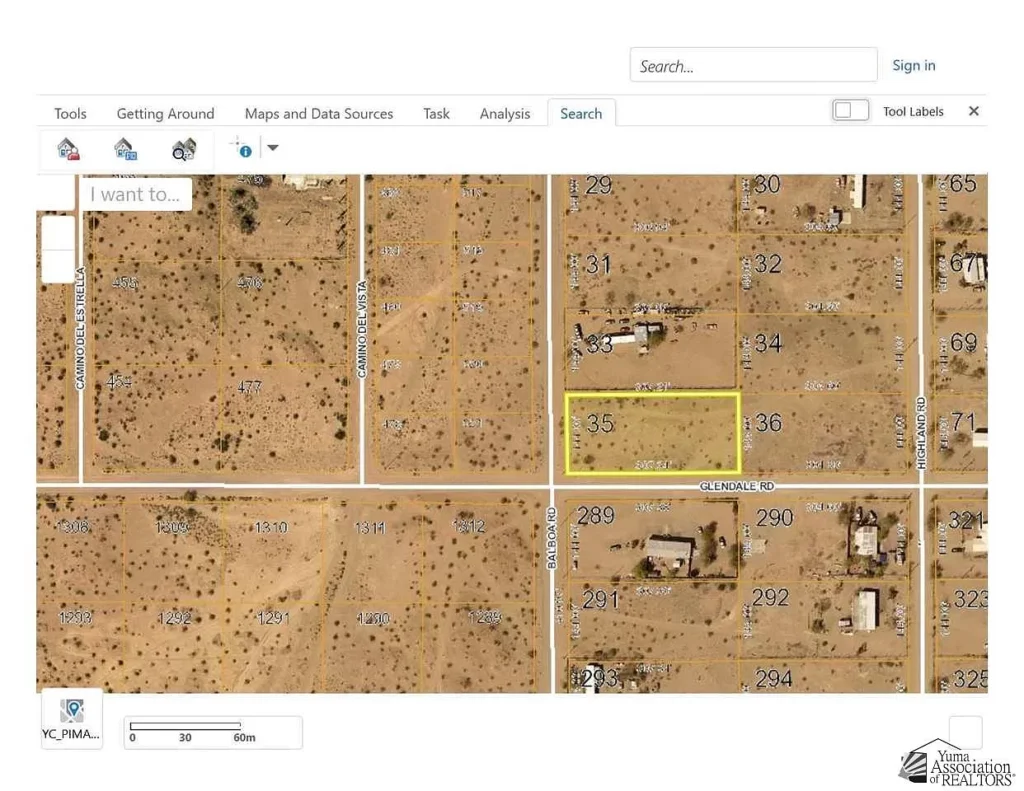This screenshot has width=1024, height=791.
Task: Click the I want to... button
Action: tap(135, 194)
